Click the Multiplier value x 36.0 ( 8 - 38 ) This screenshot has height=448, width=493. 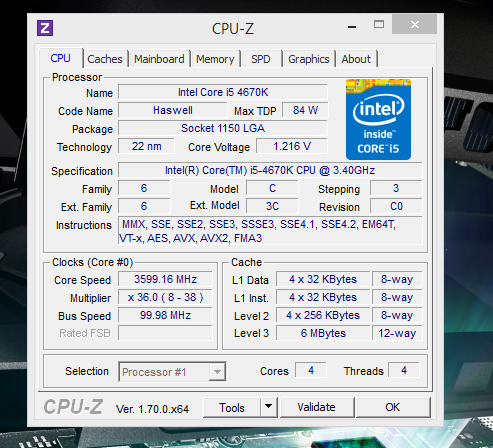pos(165,297)
